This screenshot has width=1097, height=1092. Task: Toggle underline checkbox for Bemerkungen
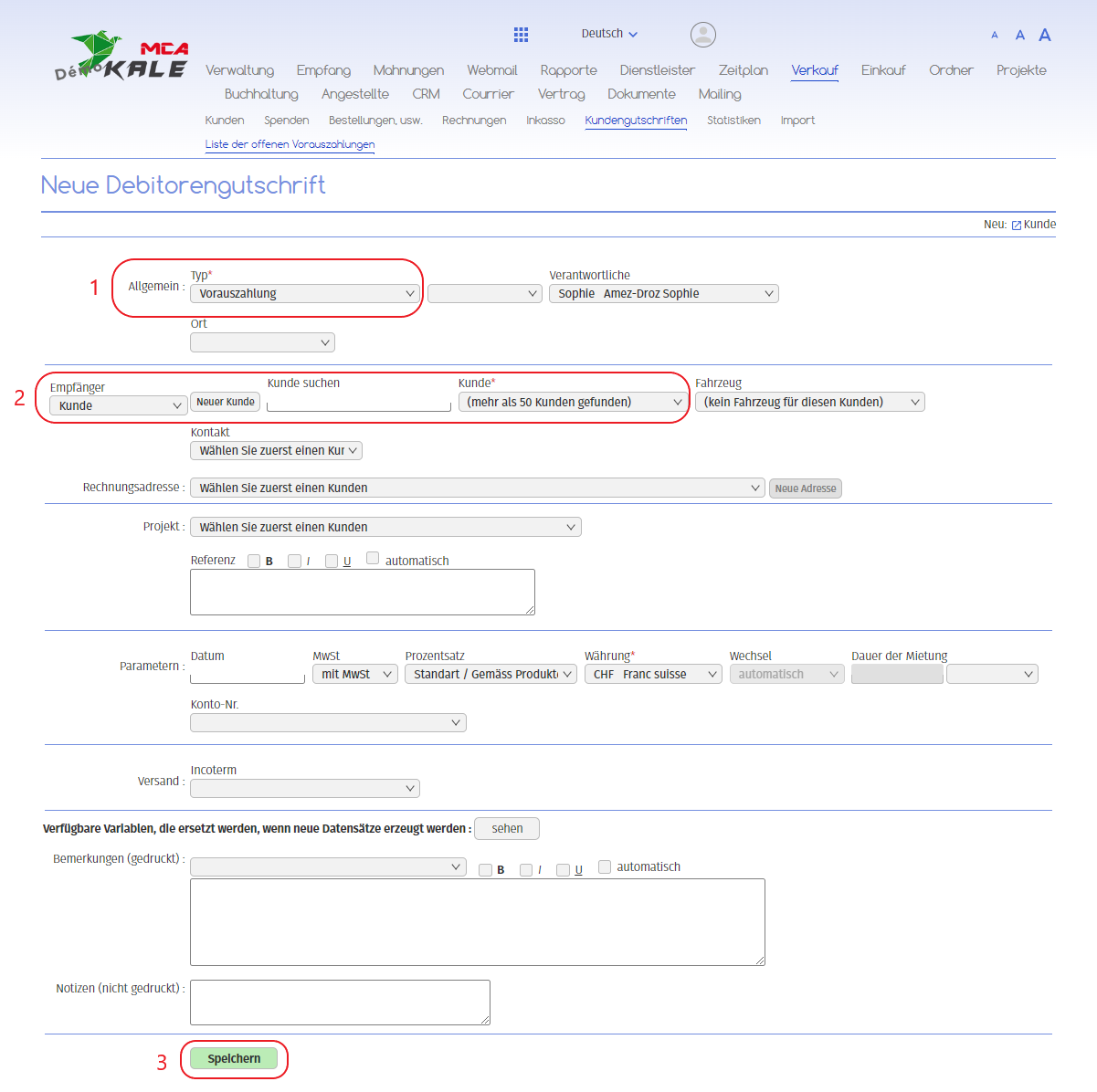point(563,870)
